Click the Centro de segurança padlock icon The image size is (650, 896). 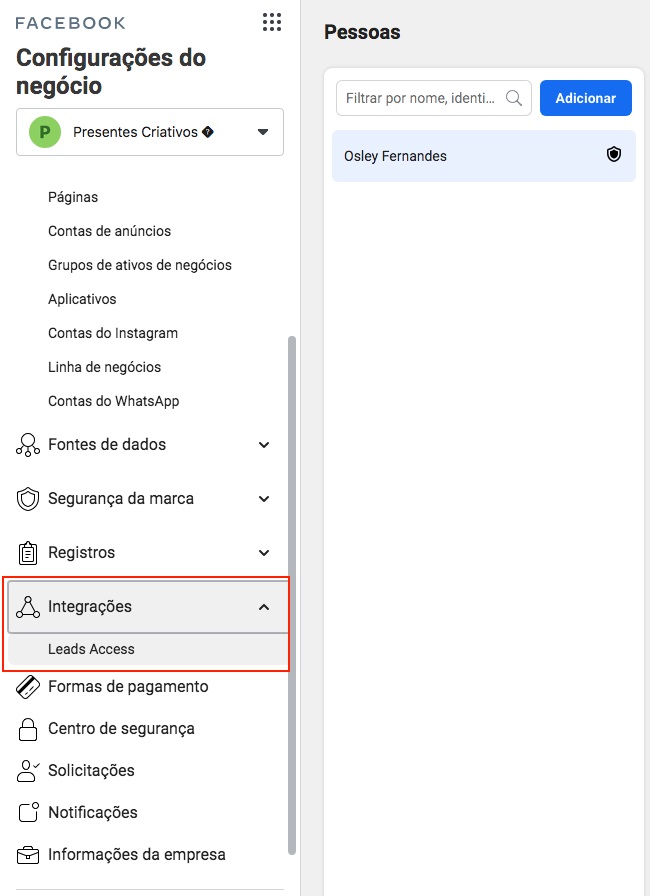point(28,729)
